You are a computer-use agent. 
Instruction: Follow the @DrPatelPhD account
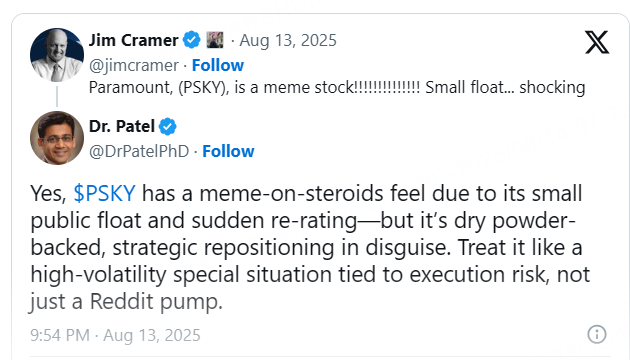click(228, 151)
